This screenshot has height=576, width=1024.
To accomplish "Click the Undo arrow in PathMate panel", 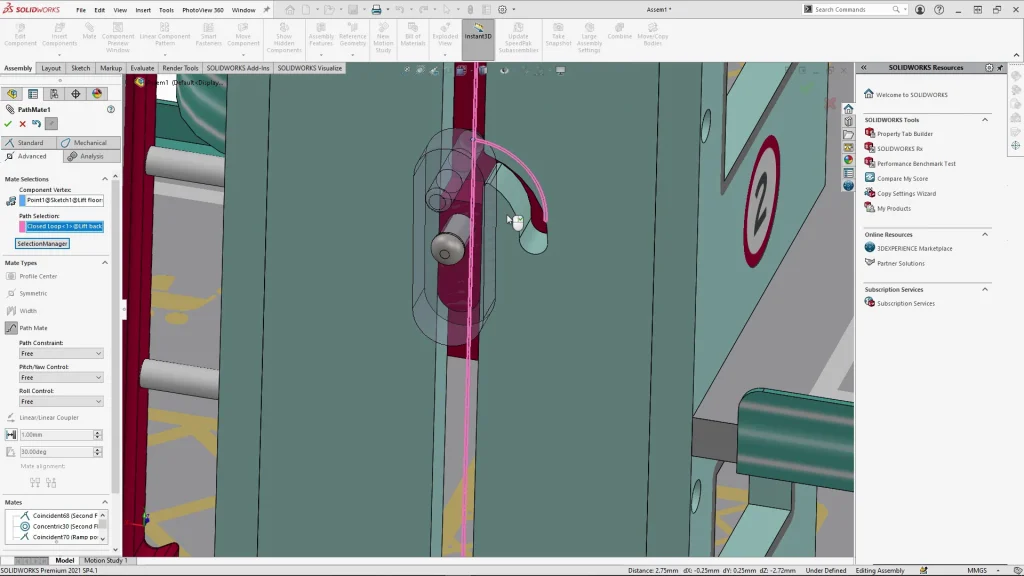I will [x=36, y=124].
